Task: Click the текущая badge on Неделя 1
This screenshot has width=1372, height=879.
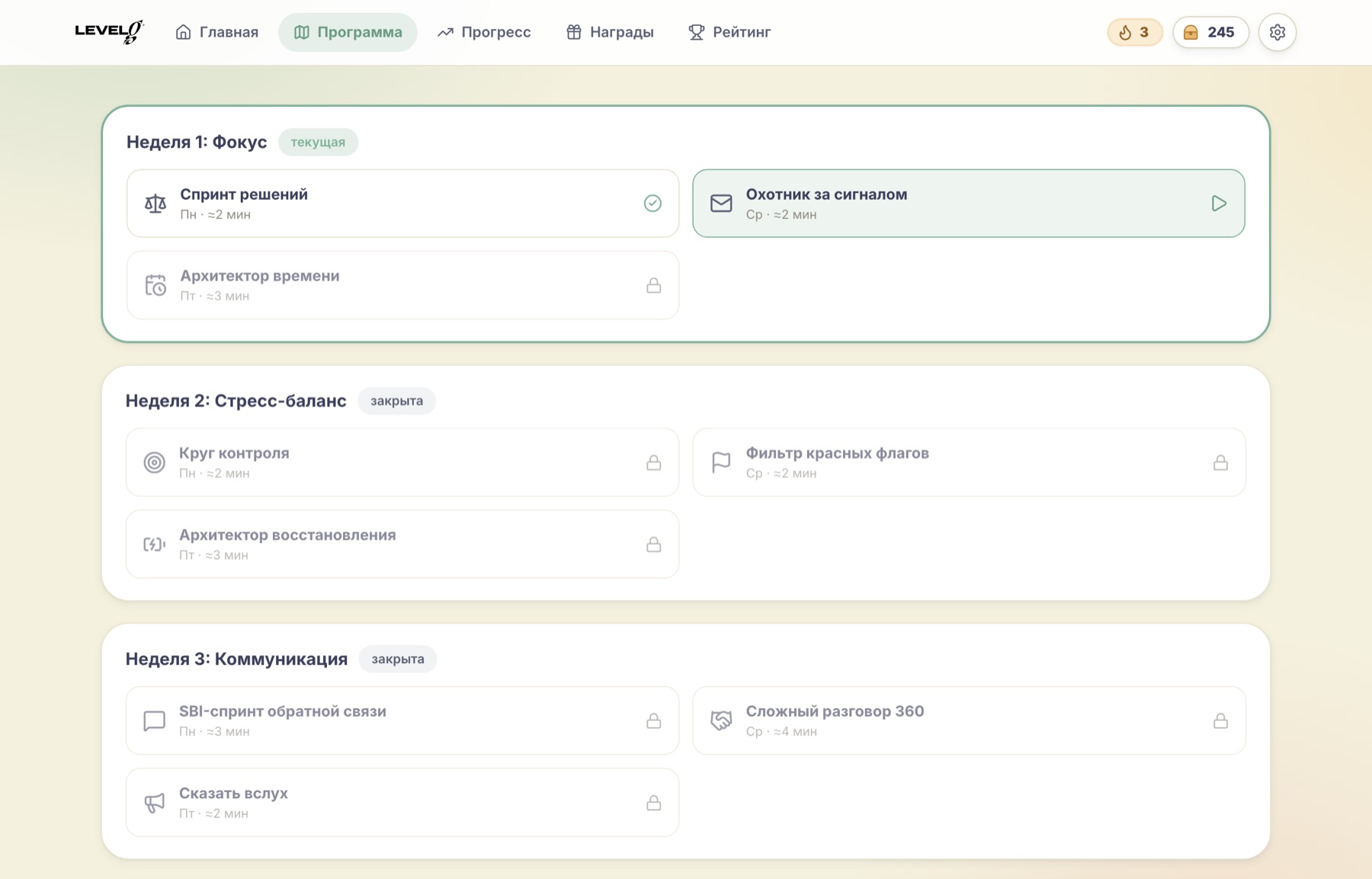Action: [x=318, y=143]
